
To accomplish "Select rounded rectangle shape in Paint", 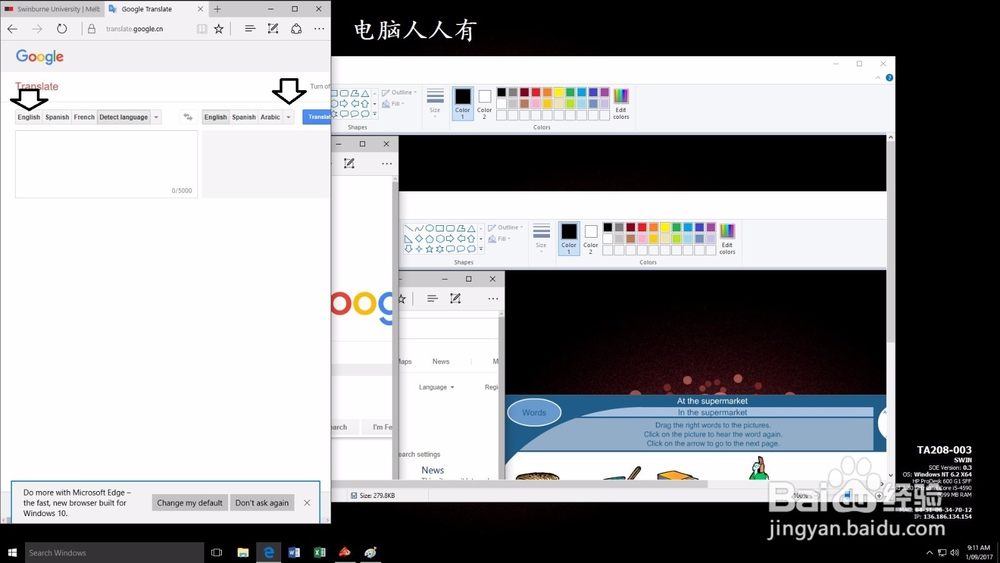I will click(x=344, y=93).
